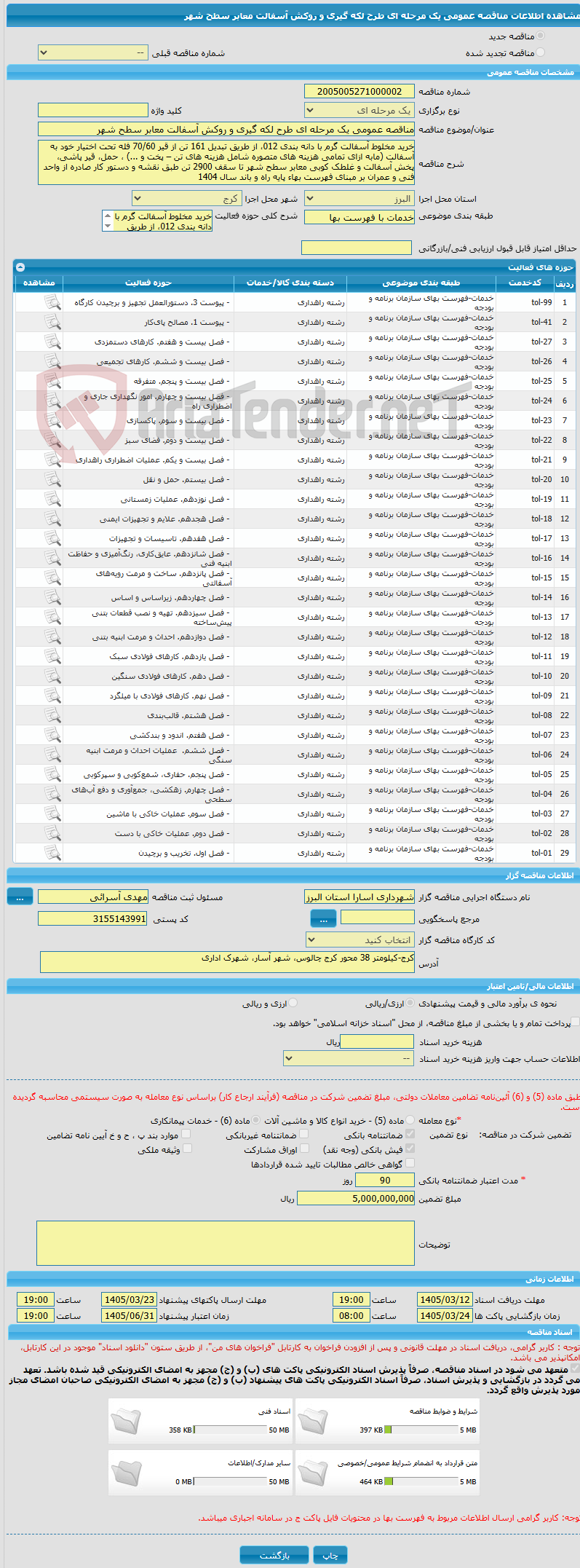View details icon for row tol-15

[52, 578]
